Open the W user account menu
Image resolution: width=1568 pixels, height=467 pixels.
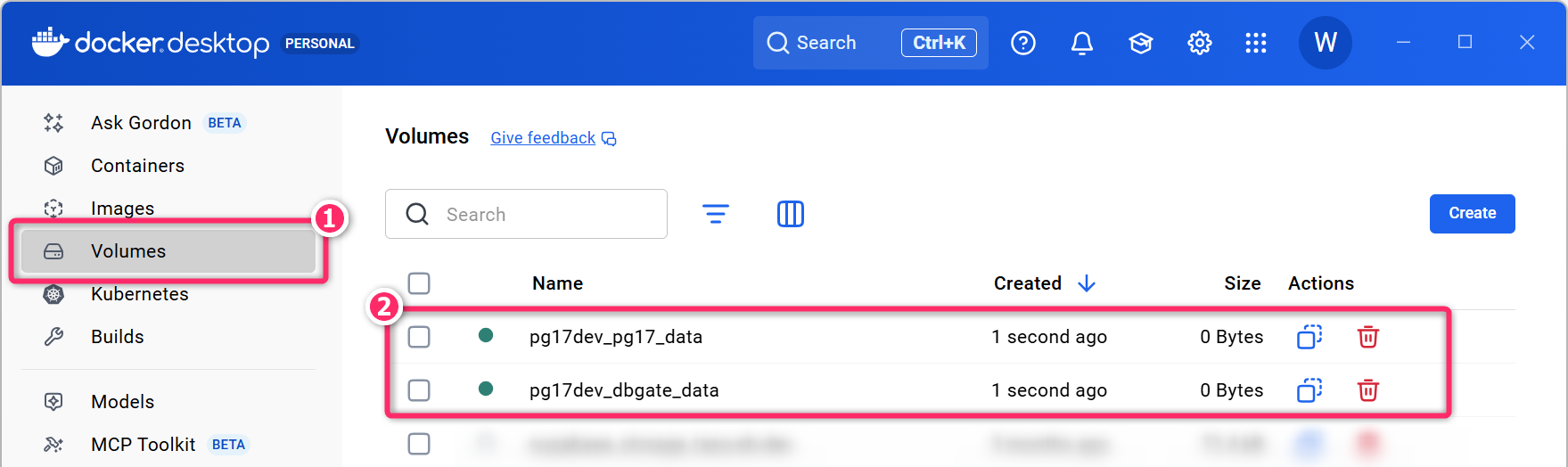[1325, 43]
